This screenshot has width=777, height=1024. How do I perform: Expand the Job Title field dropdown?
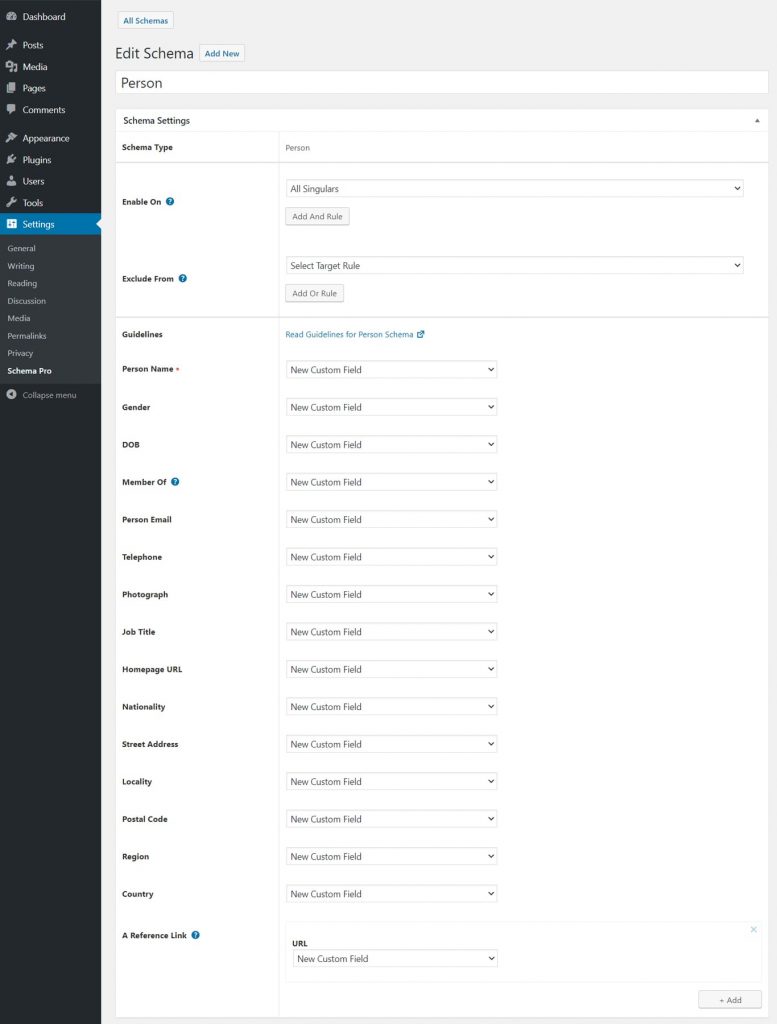click(x=391, y=632)
